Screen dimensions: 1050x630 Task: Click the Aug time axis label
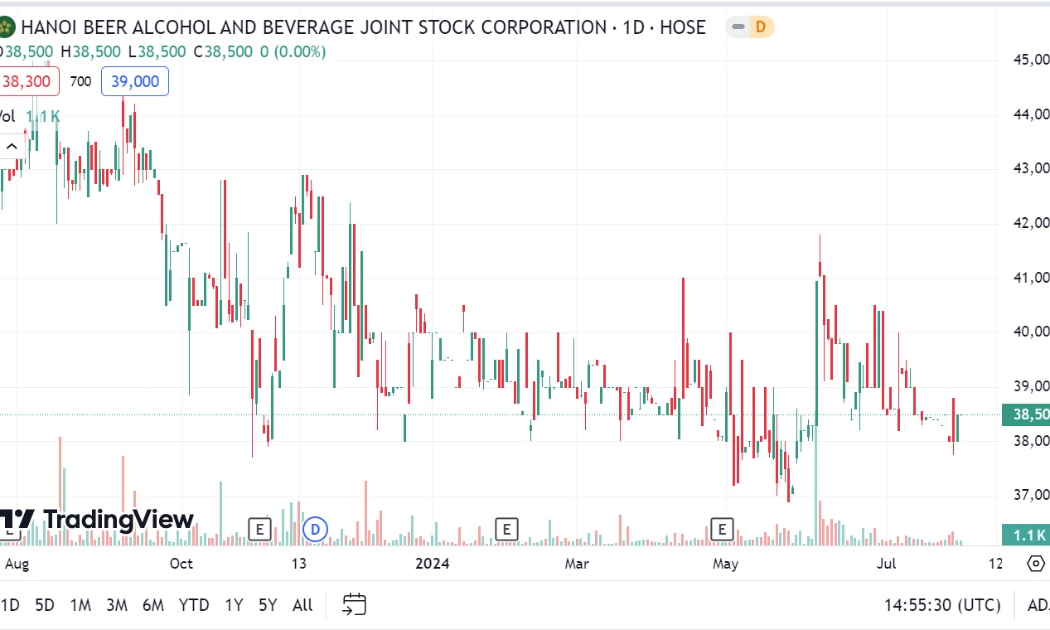click(x=17, y=564)
